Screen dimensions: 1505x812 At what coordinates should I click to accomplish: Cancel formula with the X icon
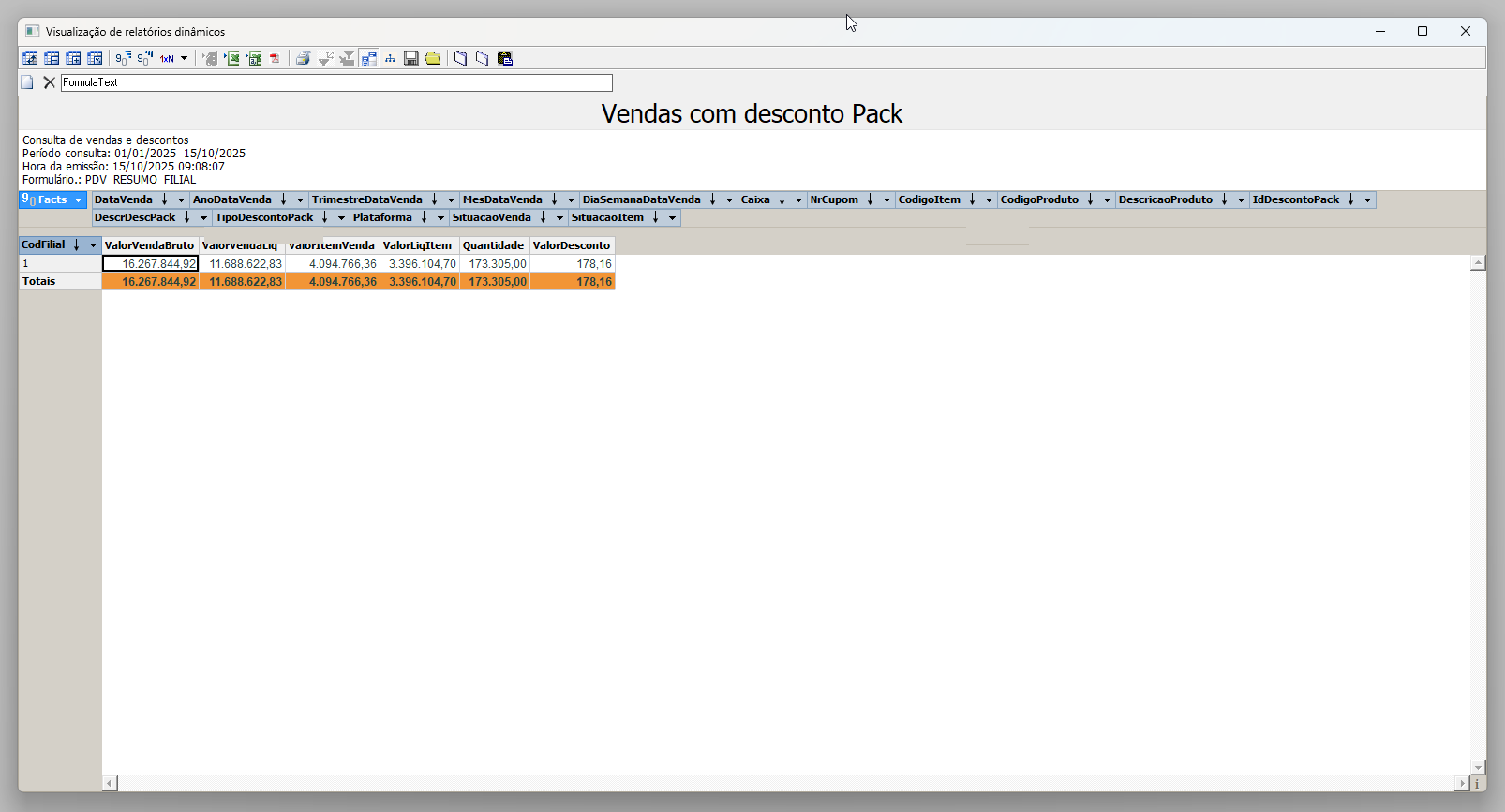pos(50,82)
